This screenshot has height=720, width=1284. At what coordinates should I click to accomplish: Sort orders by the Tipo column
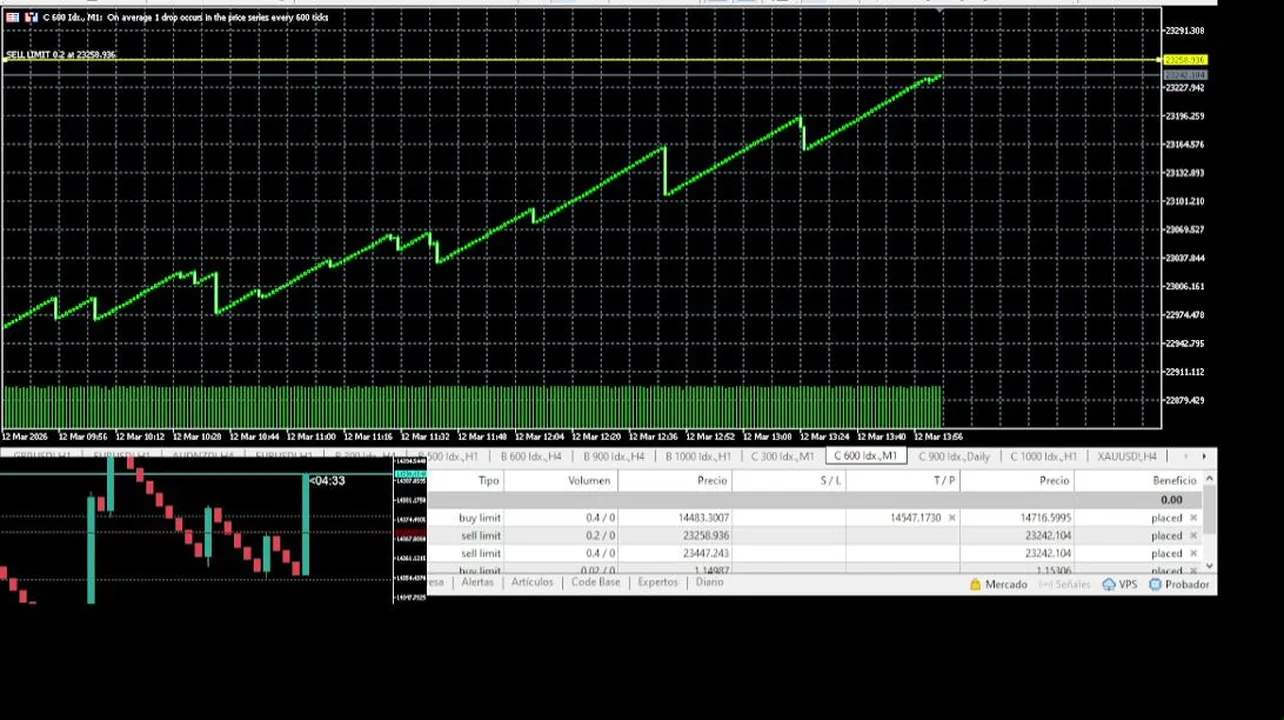(x=466, y=480)
